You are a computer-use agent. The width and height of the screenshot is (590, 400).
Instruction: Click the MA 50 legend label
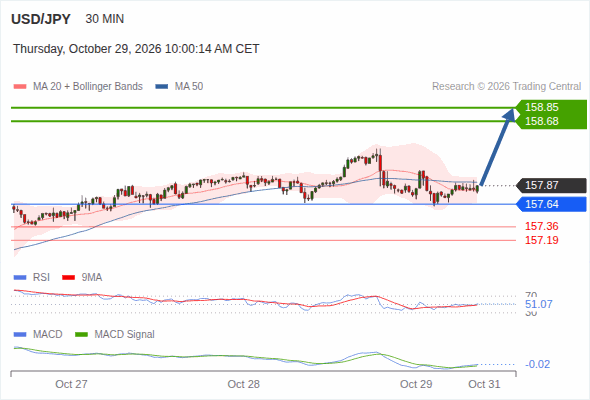(x=189, y=87)
